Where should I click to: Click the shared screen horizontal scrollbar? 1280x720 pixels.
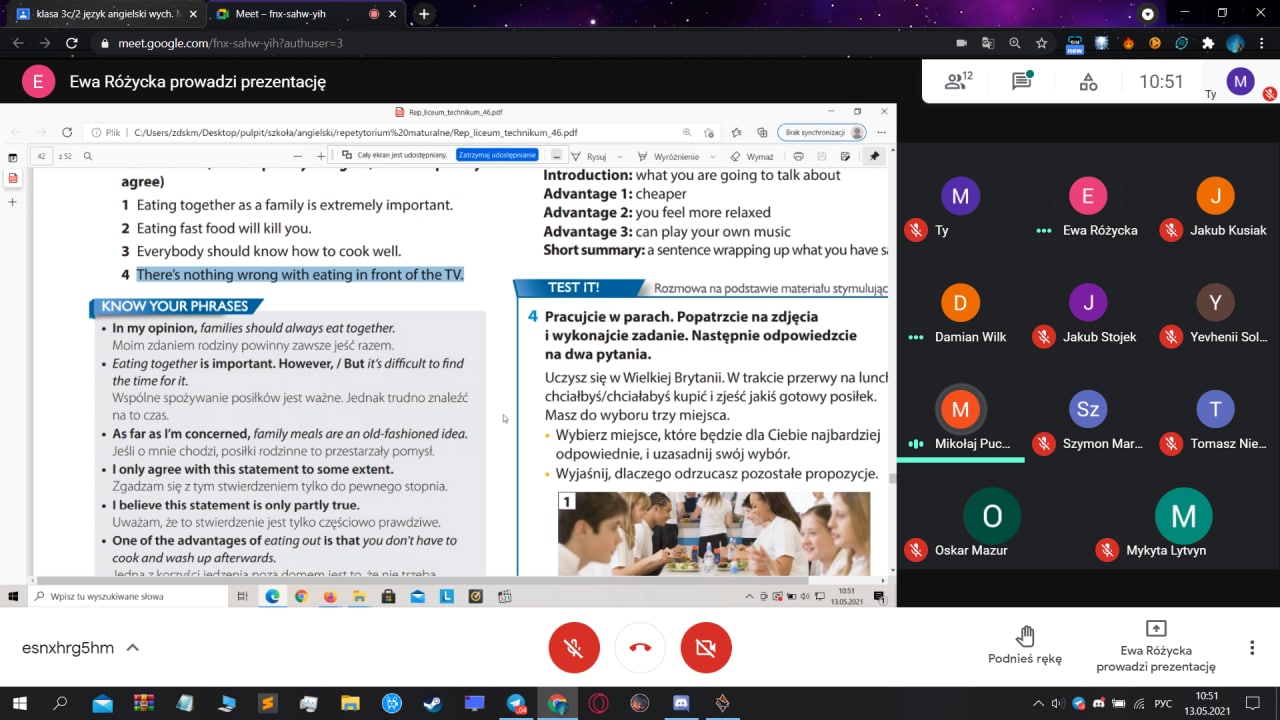(x=420, y=580)
